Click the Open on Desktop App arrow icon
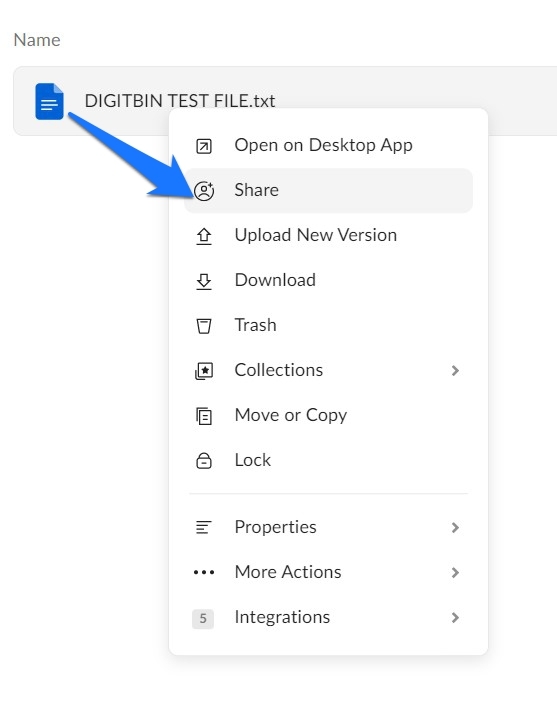 [x=204, y=146]
